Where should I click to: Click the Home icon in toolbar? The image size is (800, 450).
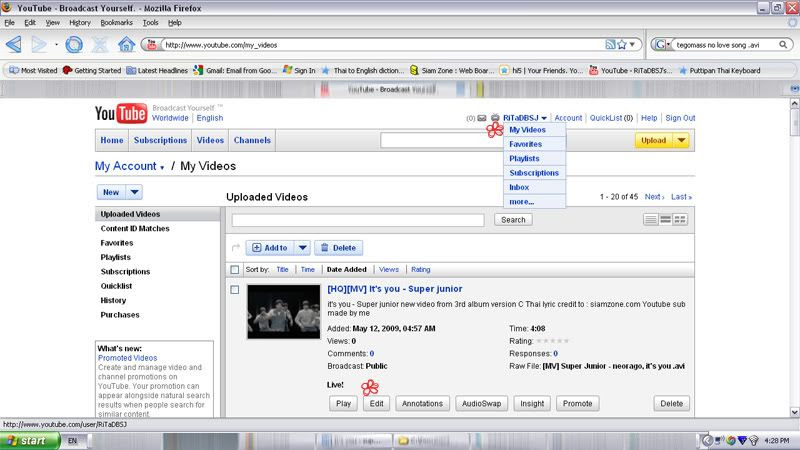126,45
